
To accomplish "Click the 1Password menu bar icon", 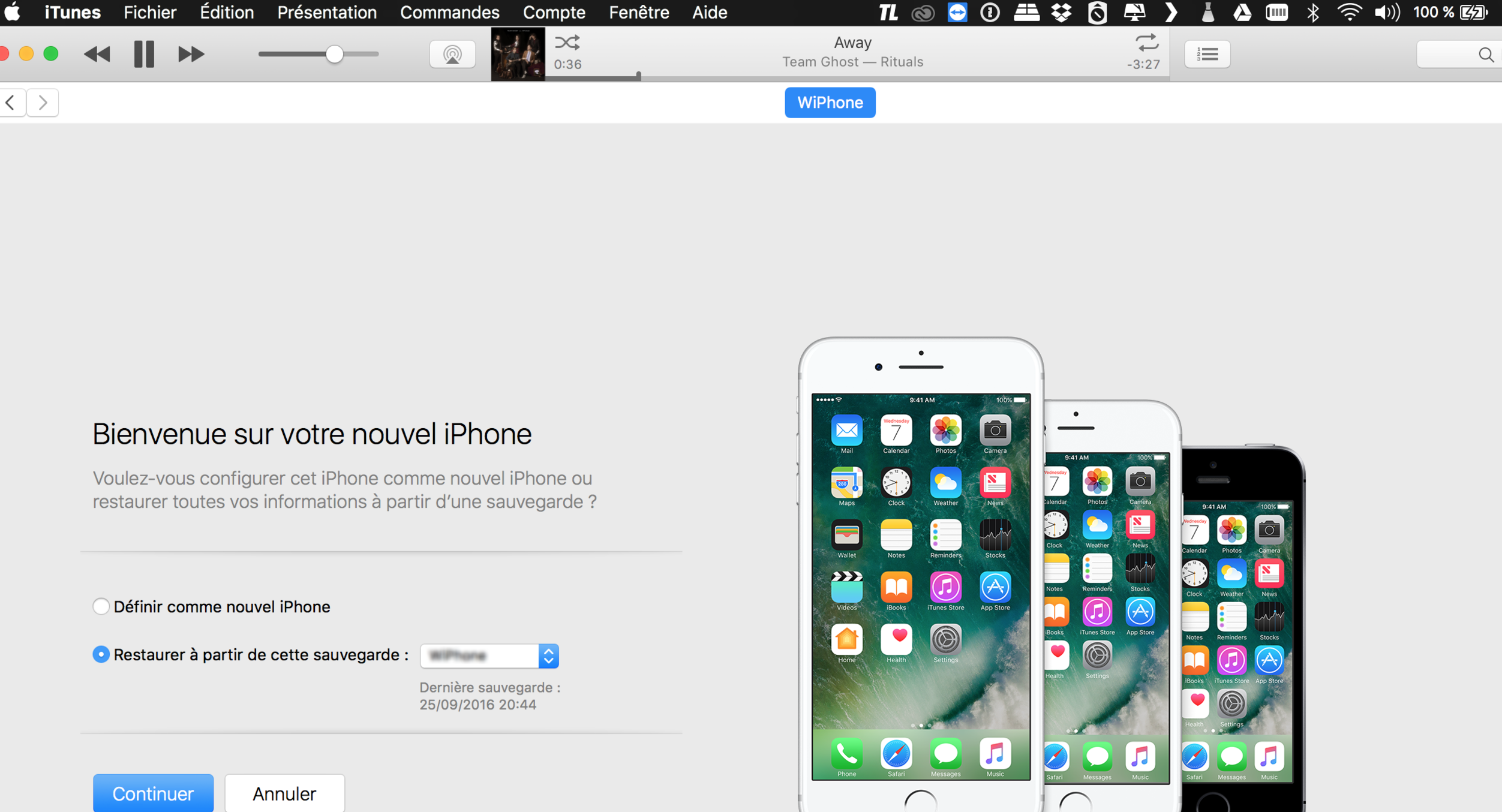I will pos(990,12).
